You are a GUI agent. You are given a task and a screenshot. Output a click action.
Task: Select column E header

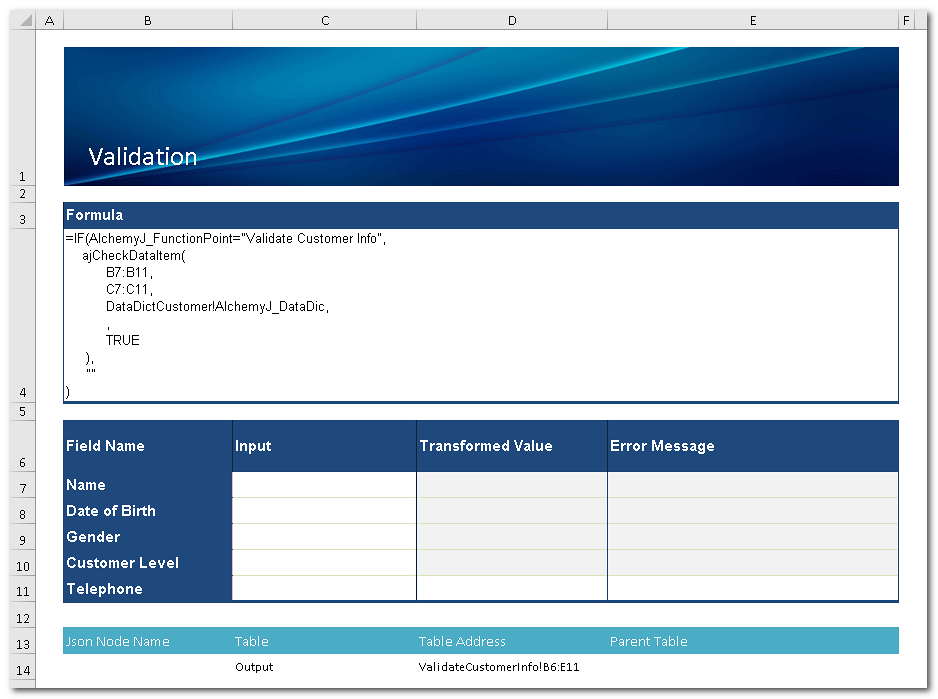pos(753,20)
